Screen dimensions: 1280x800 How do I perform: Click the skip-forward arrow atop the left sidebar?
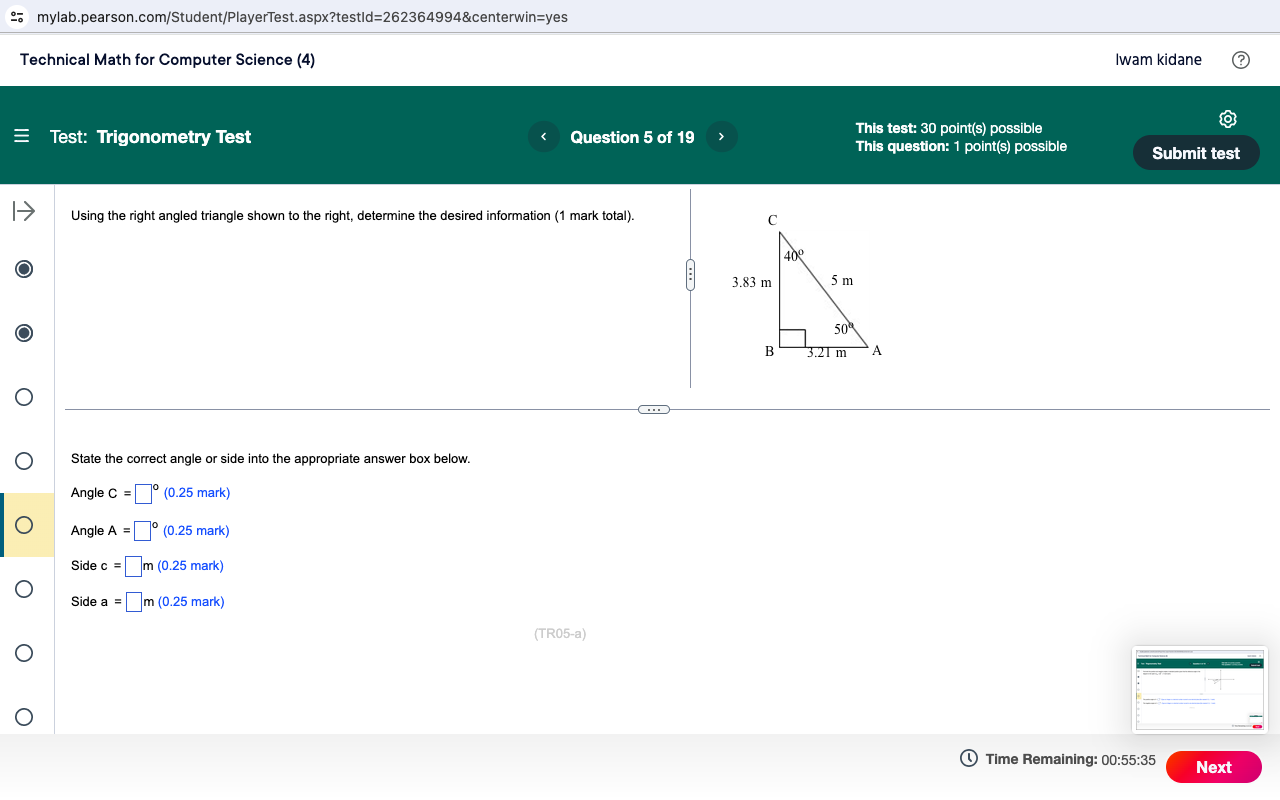click(x=23, y=211)
